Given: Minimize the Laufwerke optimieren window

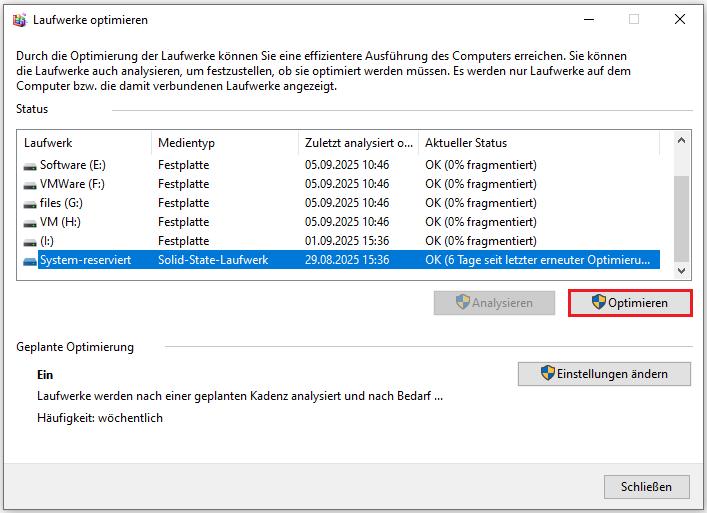Looking at the screenshot, I should [589, 19].
